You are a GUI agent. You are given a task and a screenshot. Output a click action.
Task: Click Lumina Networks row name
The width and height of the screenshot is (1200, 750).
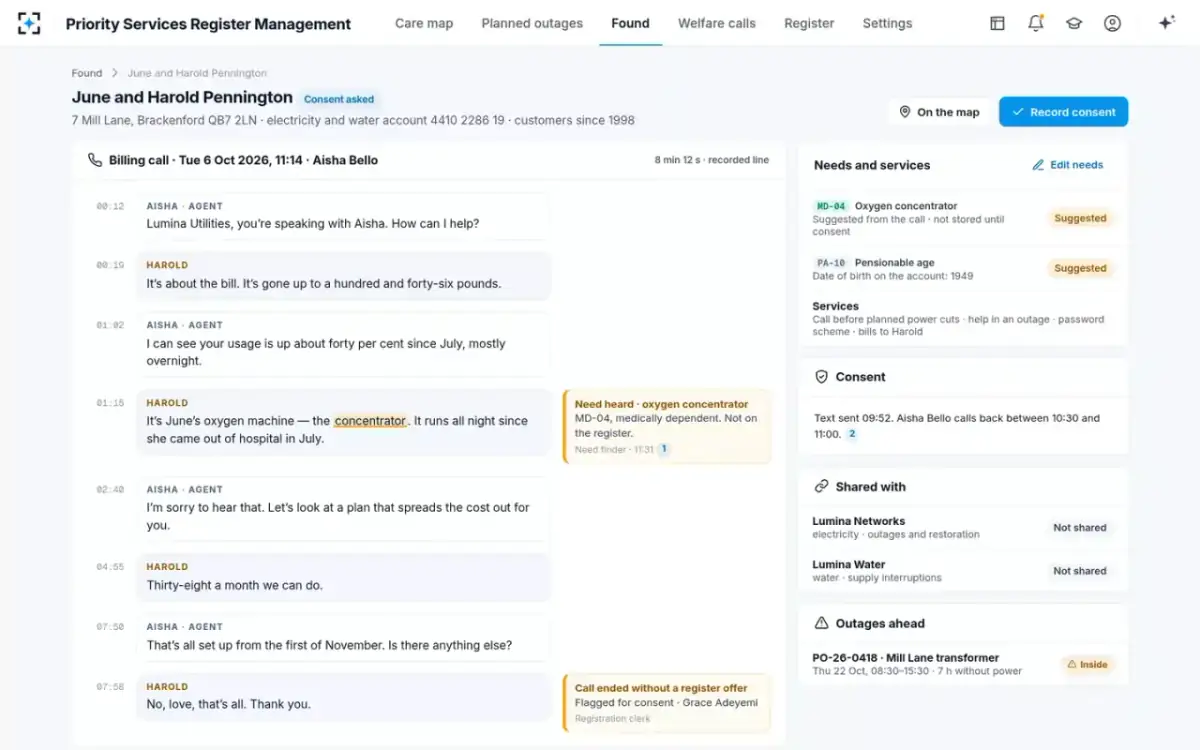[858, 521]
